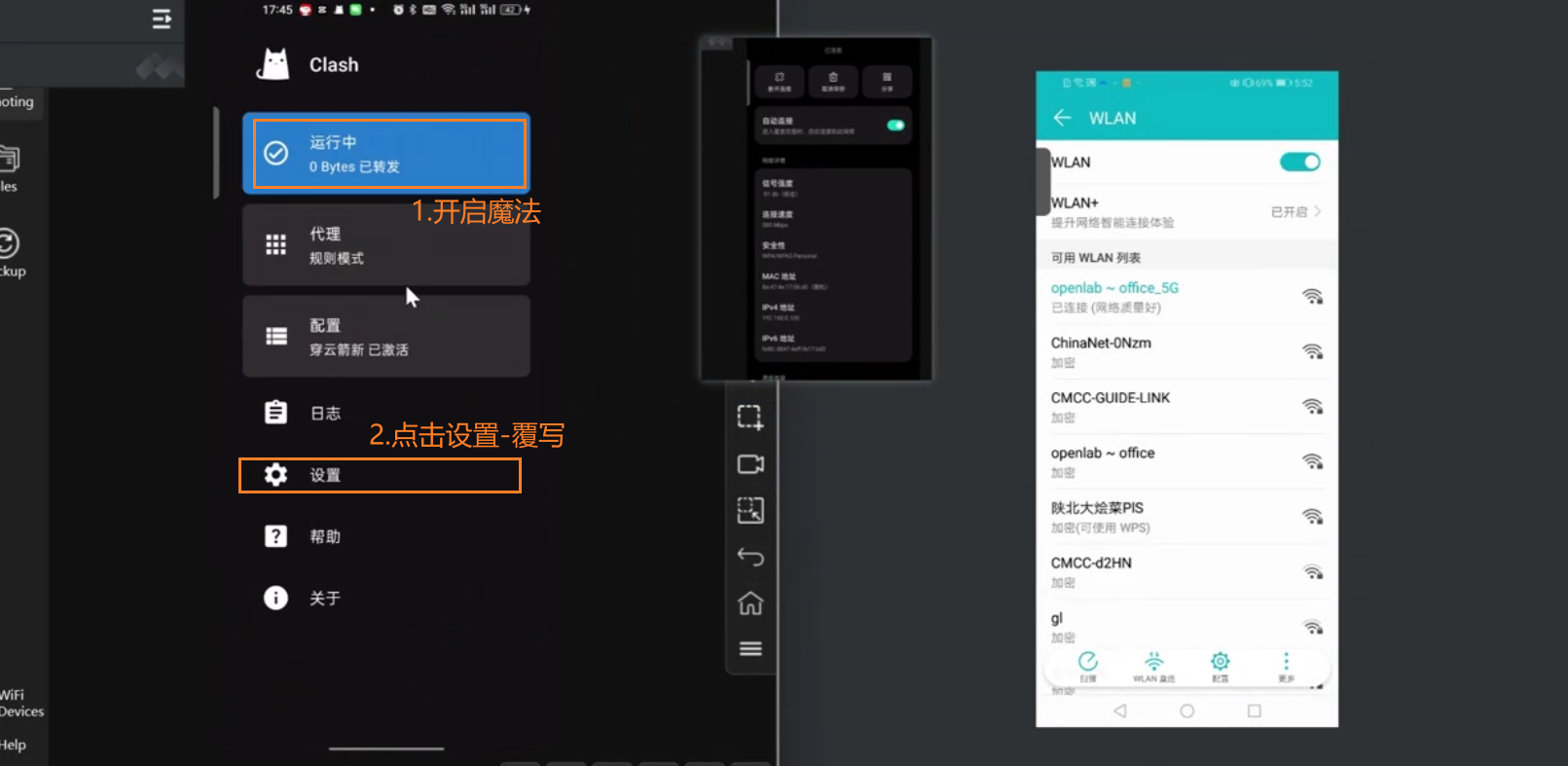Click the area capture tool icon

pos(750,510)
